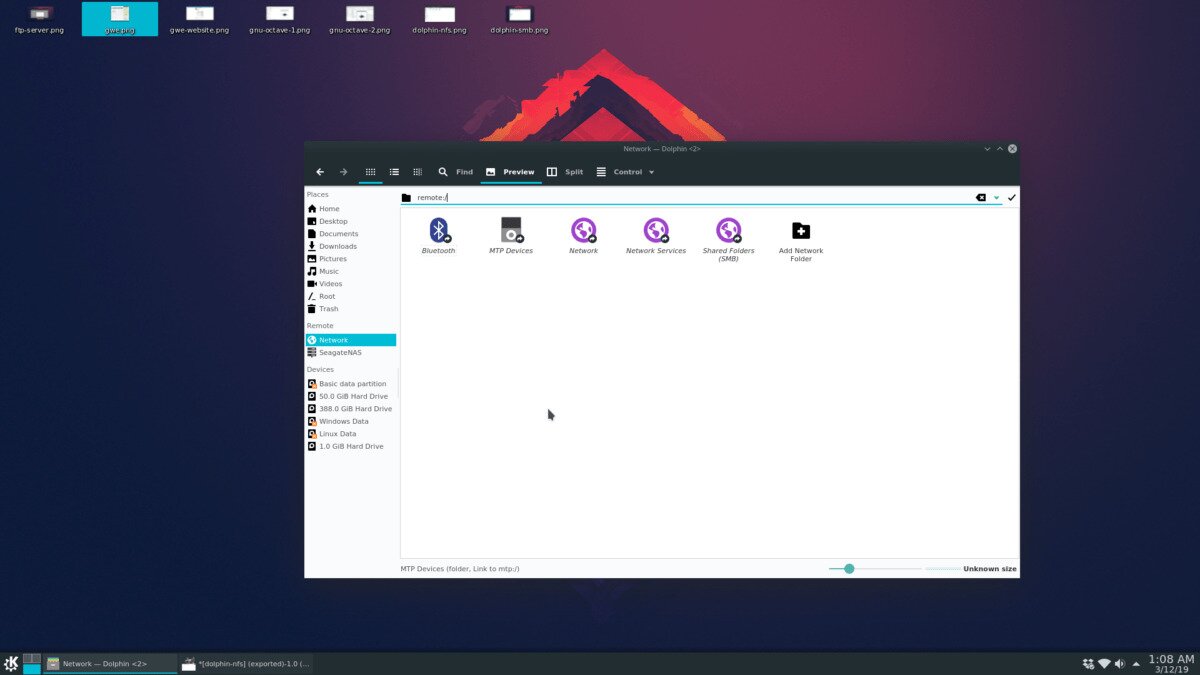The width and height of the screenshot is (1200, 675).
Task: Open the Bluetooth item
Action: point(438,236)
